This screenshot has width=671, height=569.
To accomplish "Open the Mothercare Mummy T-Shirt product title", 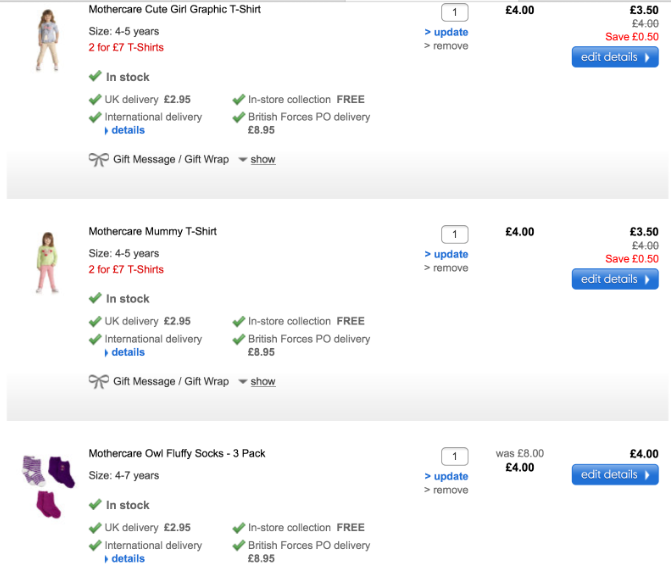I will click(x=152, y=232).
